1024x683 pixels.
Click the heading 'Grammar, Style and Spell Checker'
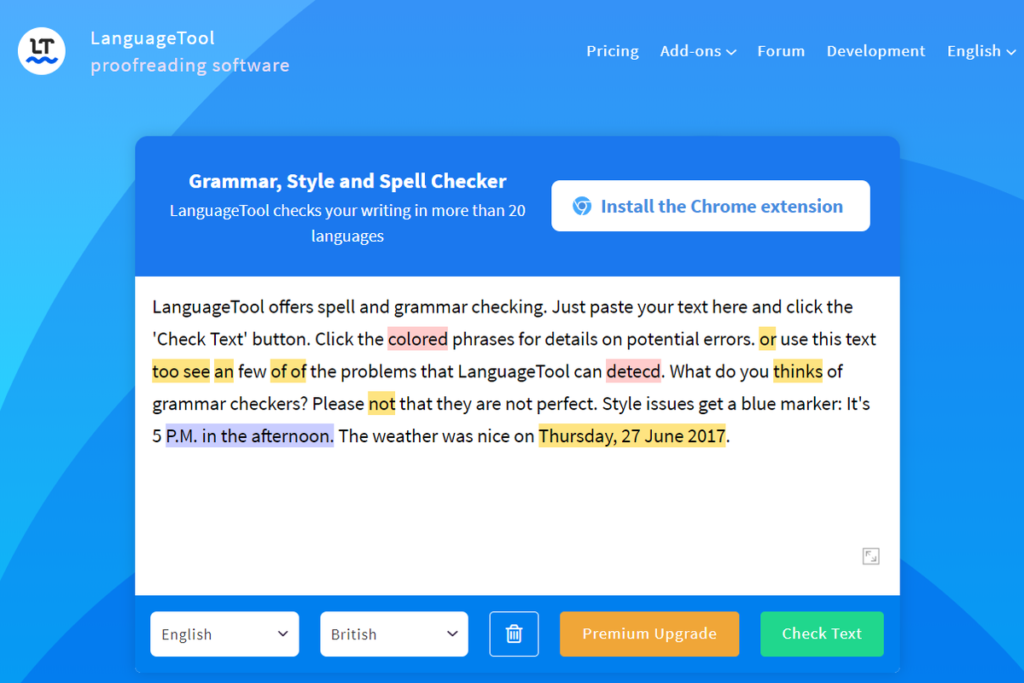[x=347, y=181]
